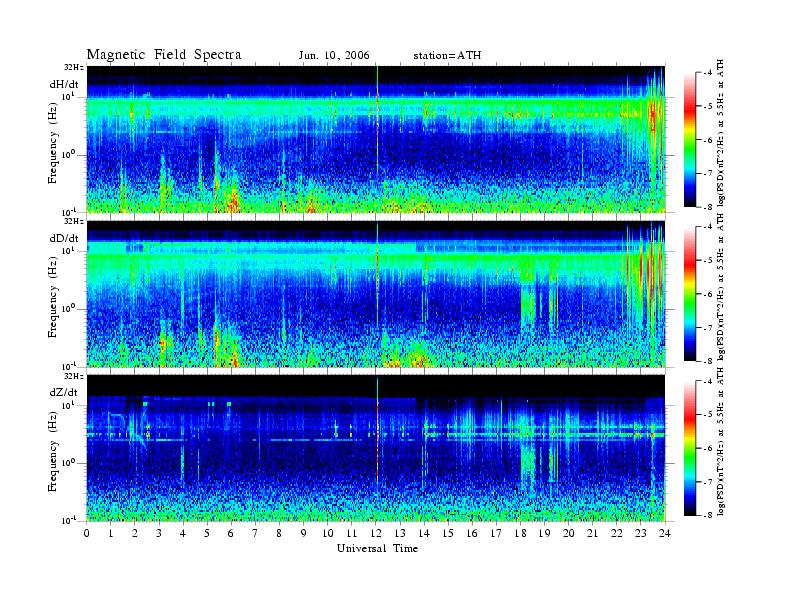Viewport: 792px width, 612px height.
Task: Click the hour "20" tick on time axis
Action: click(569, 533)
